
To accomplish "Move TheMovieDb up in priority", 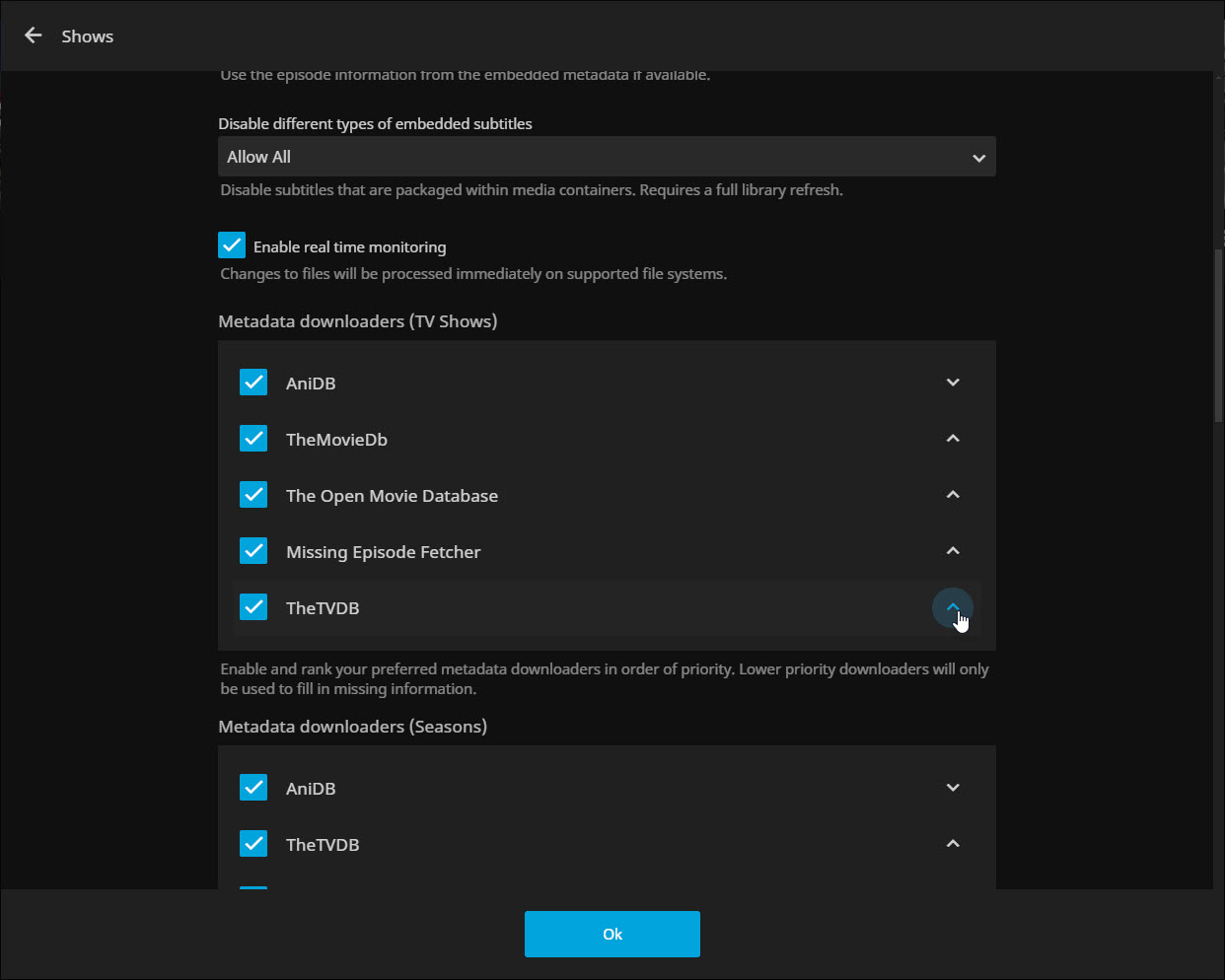I will coord(952,439).
